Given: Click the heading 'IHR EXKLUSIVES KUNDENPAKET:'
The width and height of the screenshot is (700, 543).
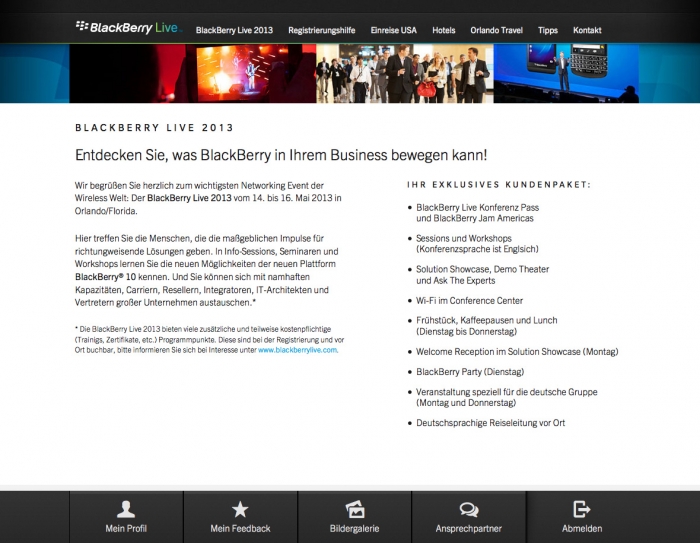Looking at the screenshot, I should tap(499, 184).
